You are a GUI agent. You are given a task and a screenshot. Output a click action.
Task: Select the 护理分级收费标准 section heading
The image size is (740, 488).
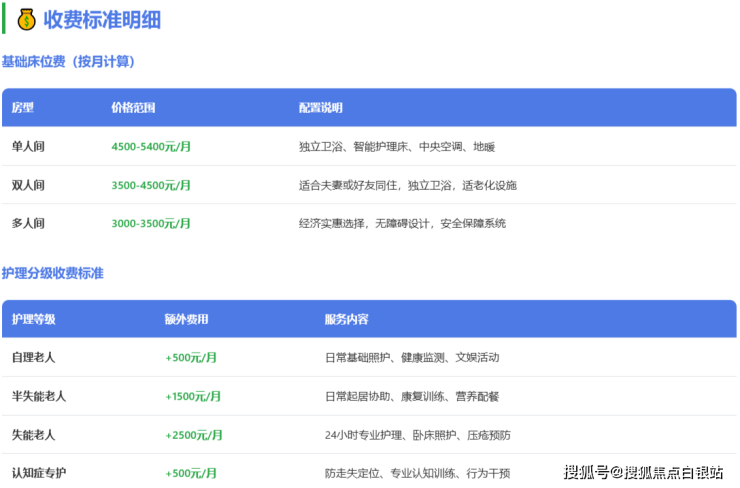(52, 273)
